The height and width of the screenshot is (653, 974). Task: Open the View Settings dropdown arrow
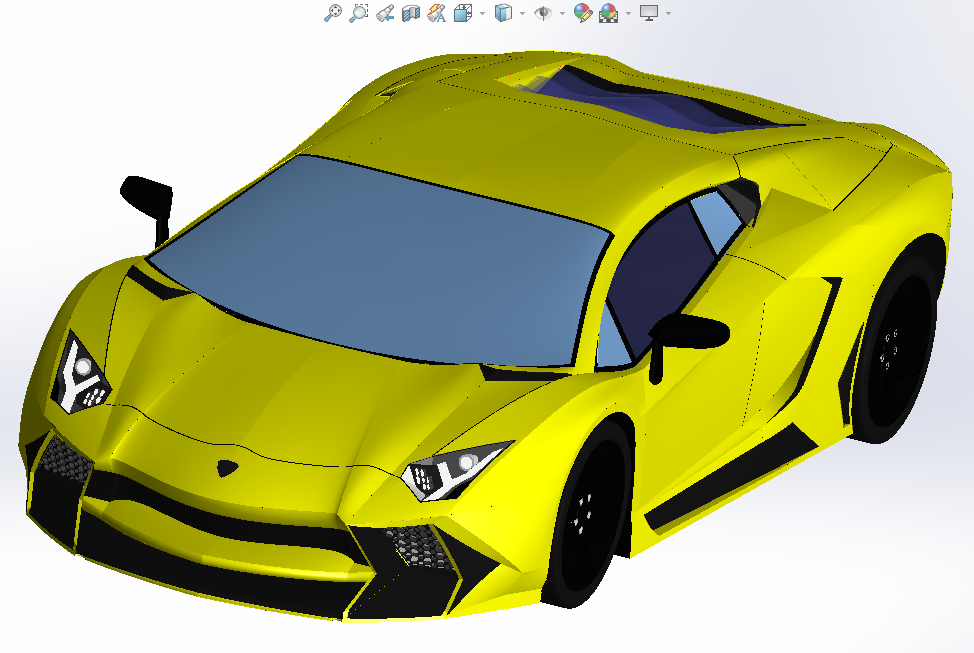pyautogui.click(x=668, y=13)
